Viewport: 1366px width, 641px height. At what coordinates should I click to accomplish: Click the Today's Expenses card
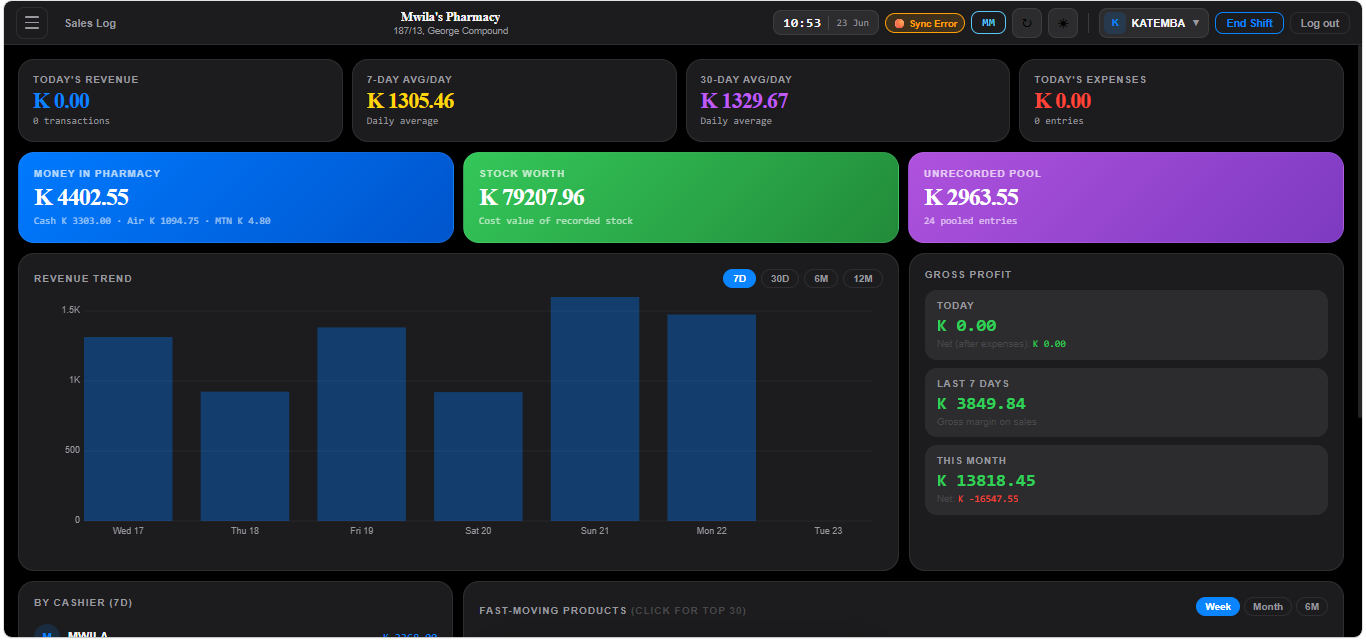1182,100
